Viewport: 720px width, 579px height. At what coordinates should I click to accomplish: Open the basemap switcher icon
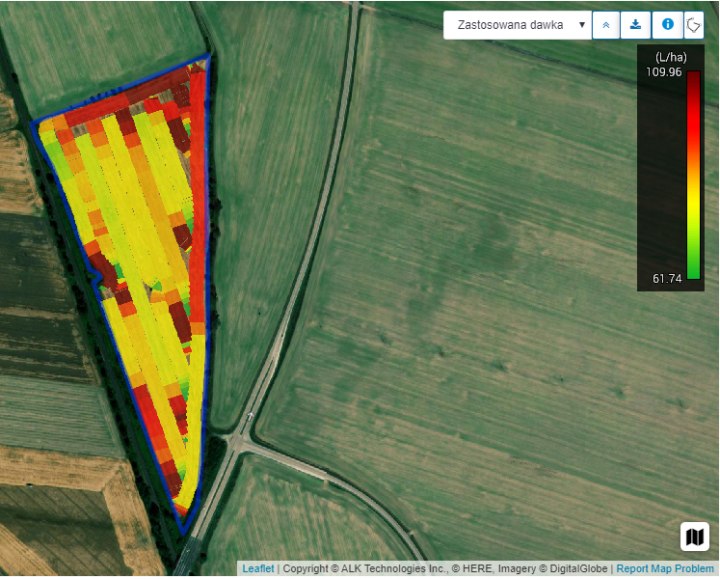[694, 537]
